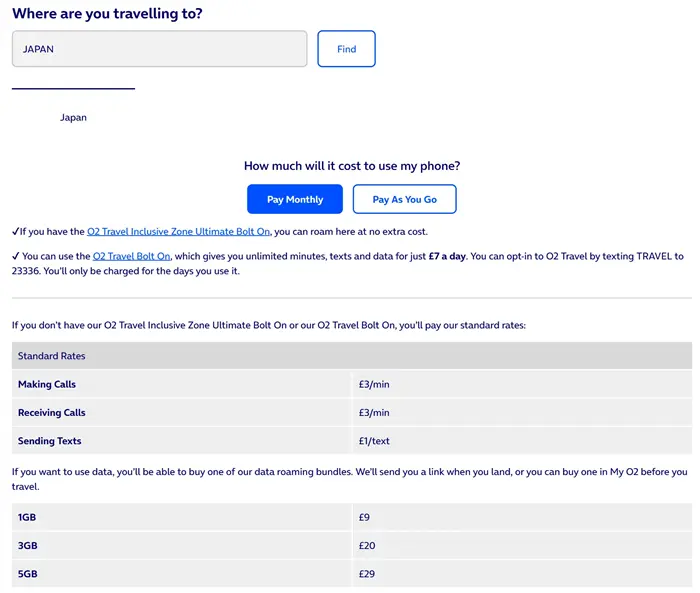Open O2 Travel Inclusive Zone Ultimate Bolt On link

pyautogui.click(x=178, y=232)
